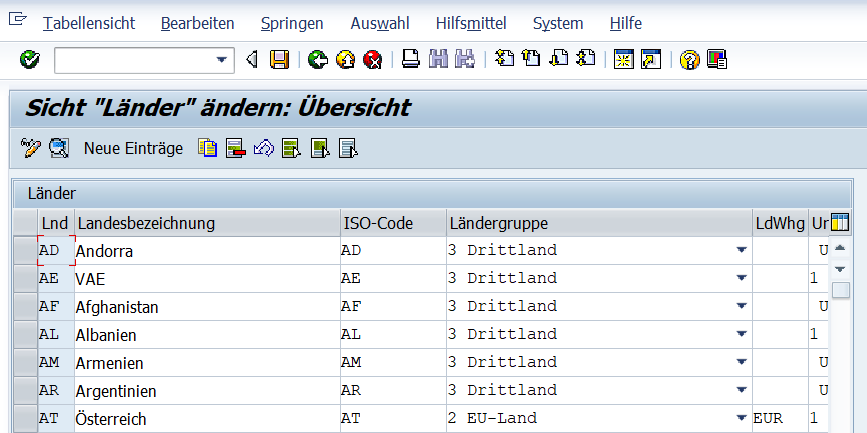Click the Select Block icon
867x433 pixels.
point(320,148)
